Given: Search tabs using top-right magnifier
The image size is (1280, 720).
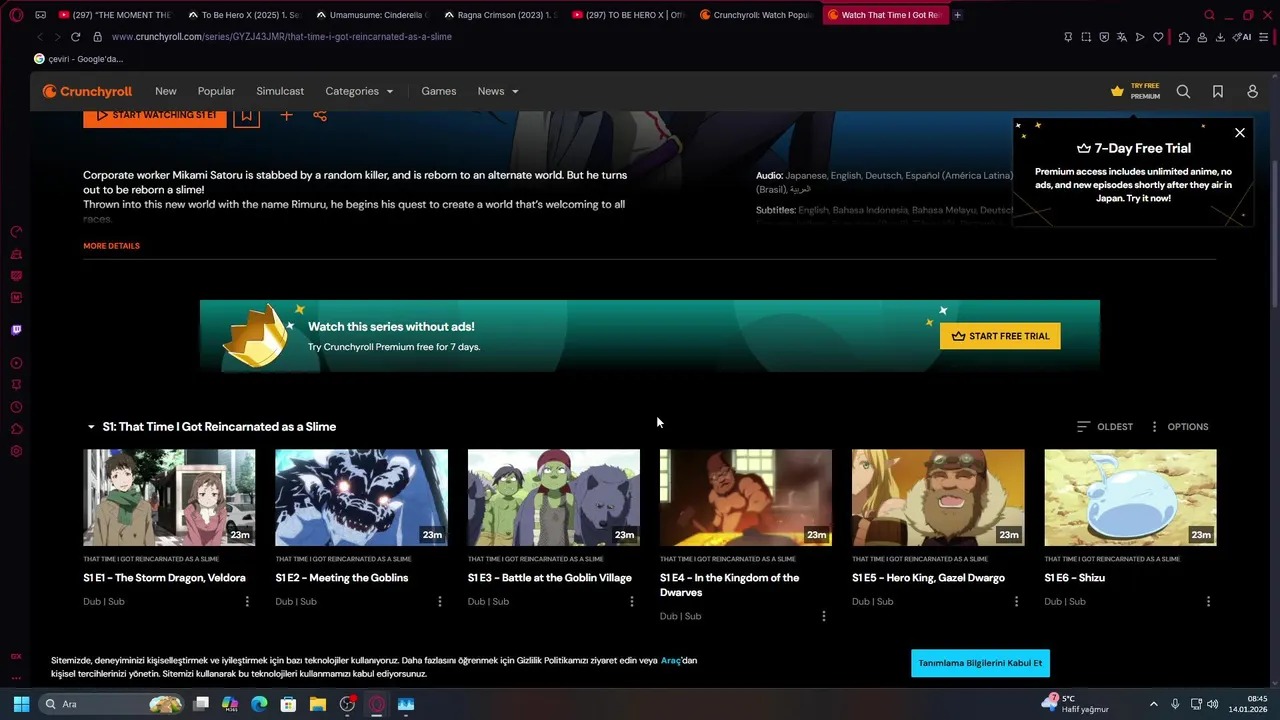Looking at the screenshot, I should 1209,15.
